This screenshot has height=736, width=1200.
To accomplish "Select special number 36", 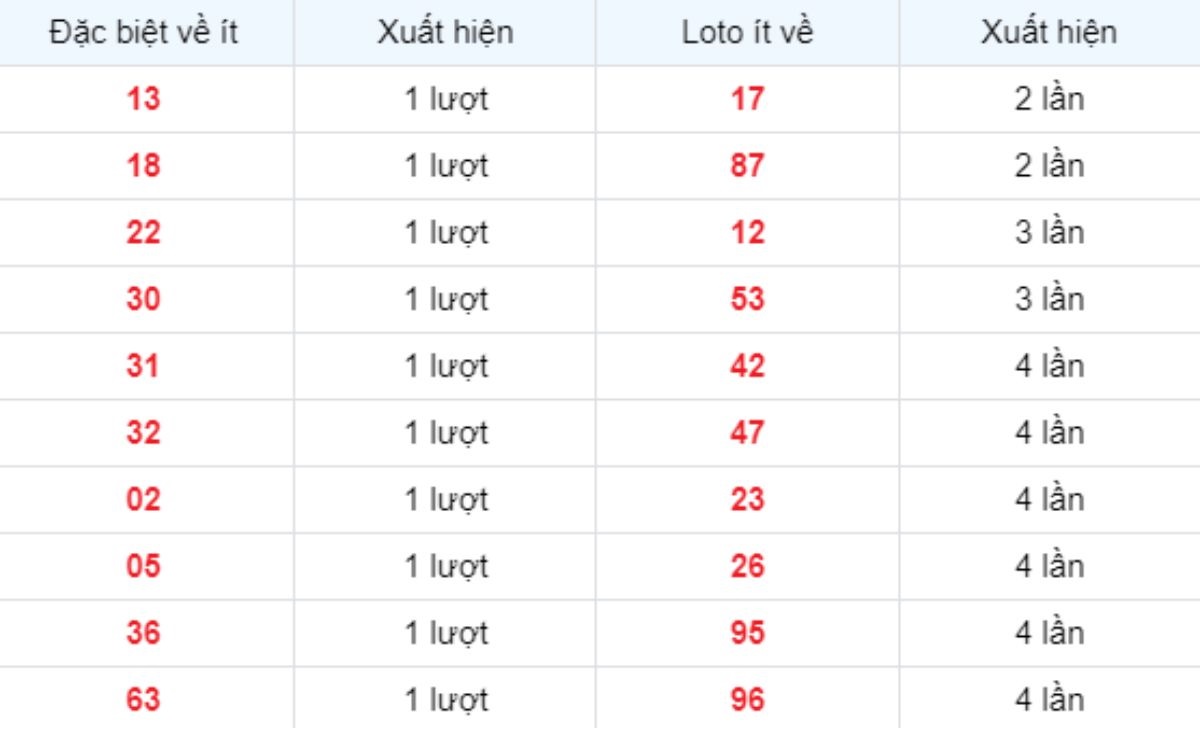I will pyautogui.click(x=143, y=633).
